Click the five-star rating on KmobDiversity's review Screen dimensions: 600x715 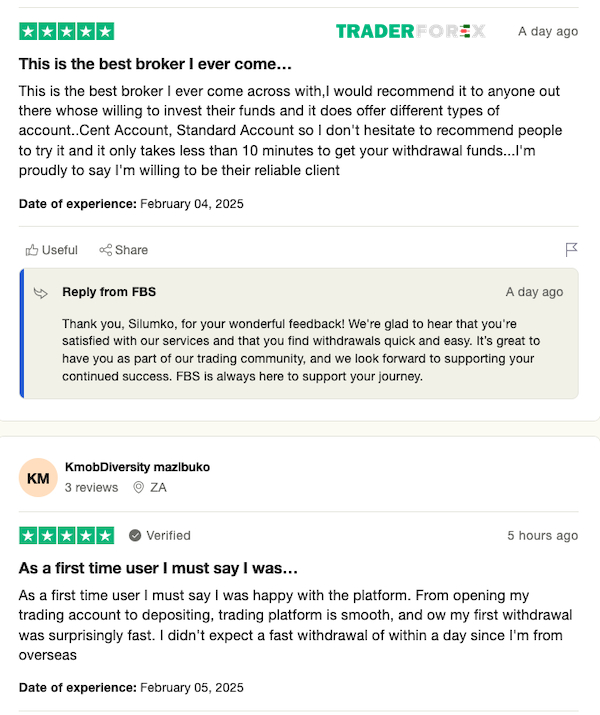pyautogui.click(x=67, y=535)
